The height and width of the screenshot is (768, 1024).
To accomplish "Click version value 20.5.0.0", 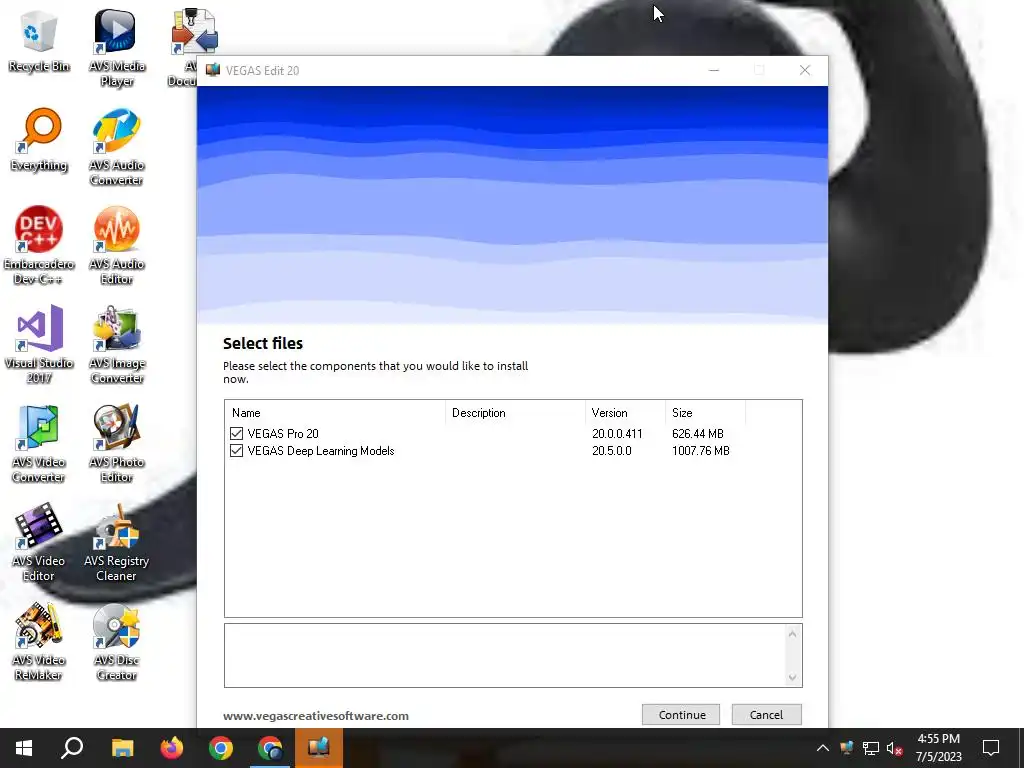I will coord(611,451).
